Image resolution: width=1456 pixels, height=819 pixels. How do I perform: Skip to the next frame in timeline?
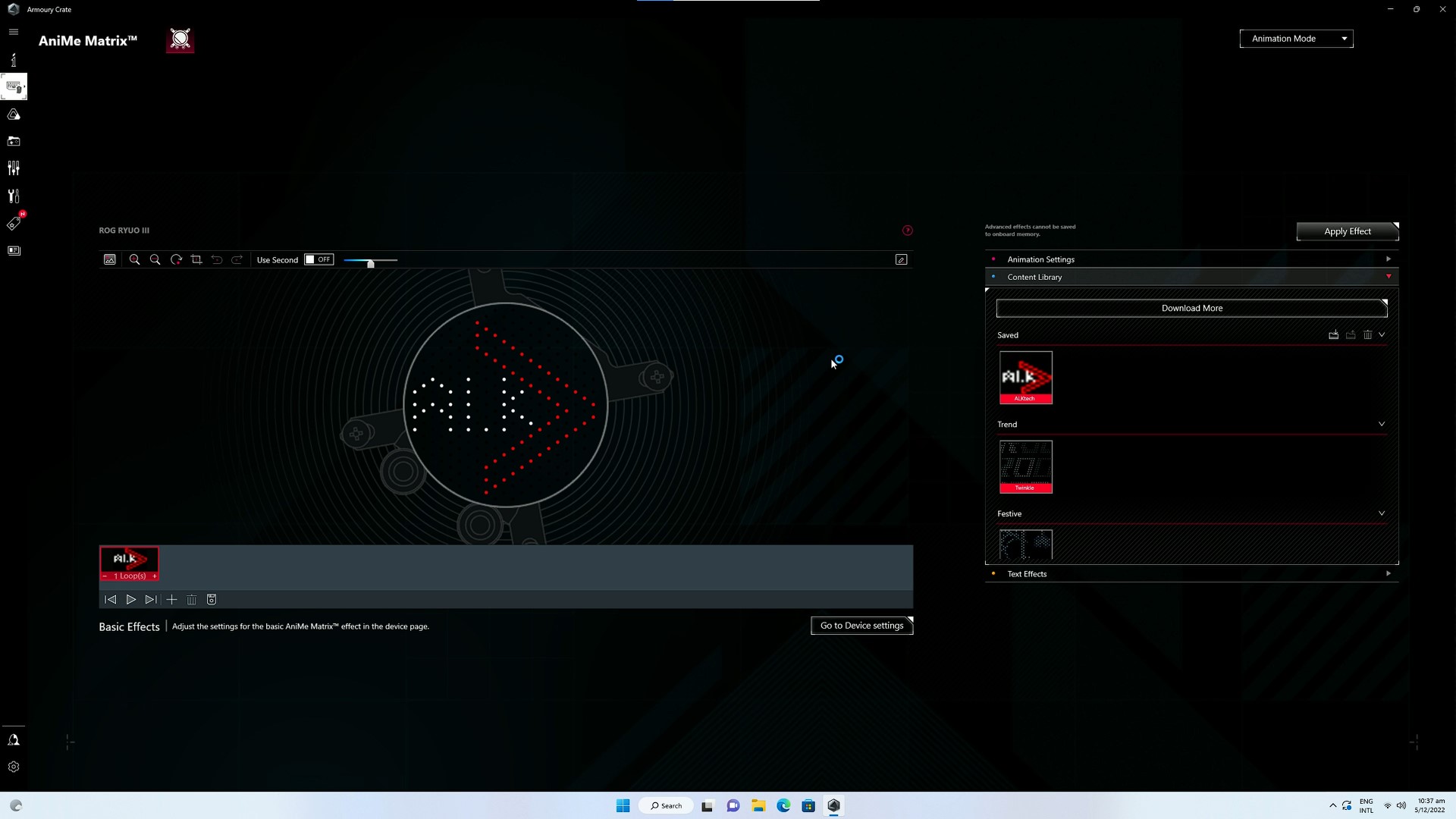click(151, 600)
